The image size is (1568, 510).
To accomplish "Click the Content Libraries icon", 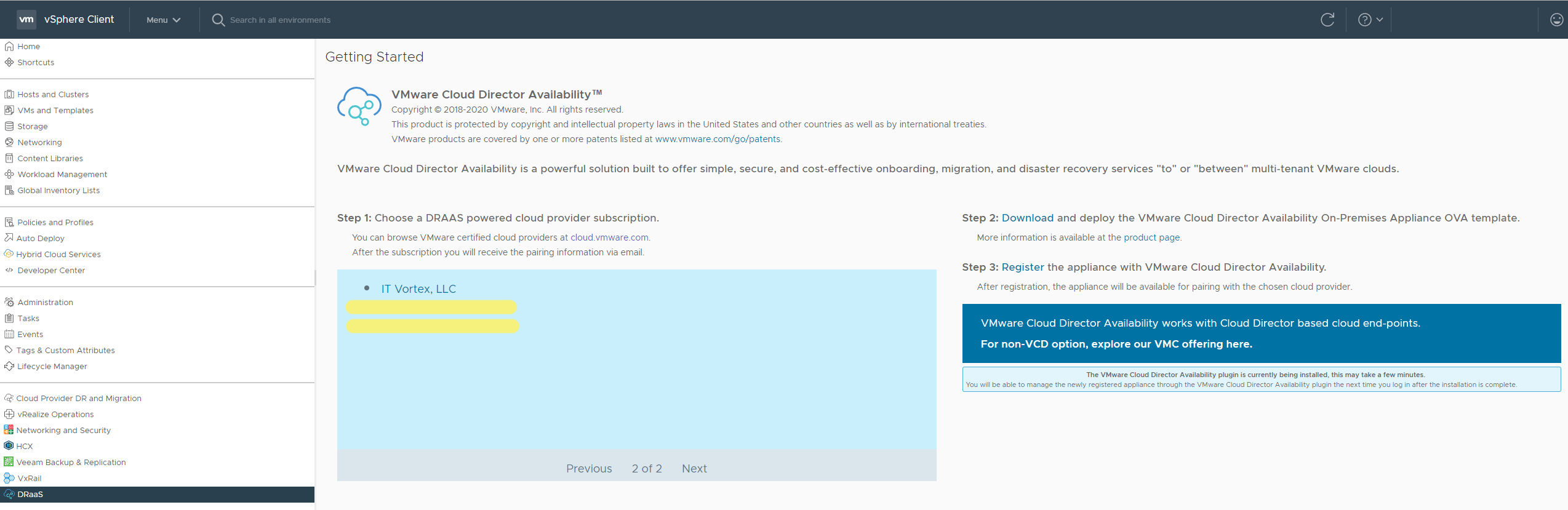I will click(x=9, y=158).
